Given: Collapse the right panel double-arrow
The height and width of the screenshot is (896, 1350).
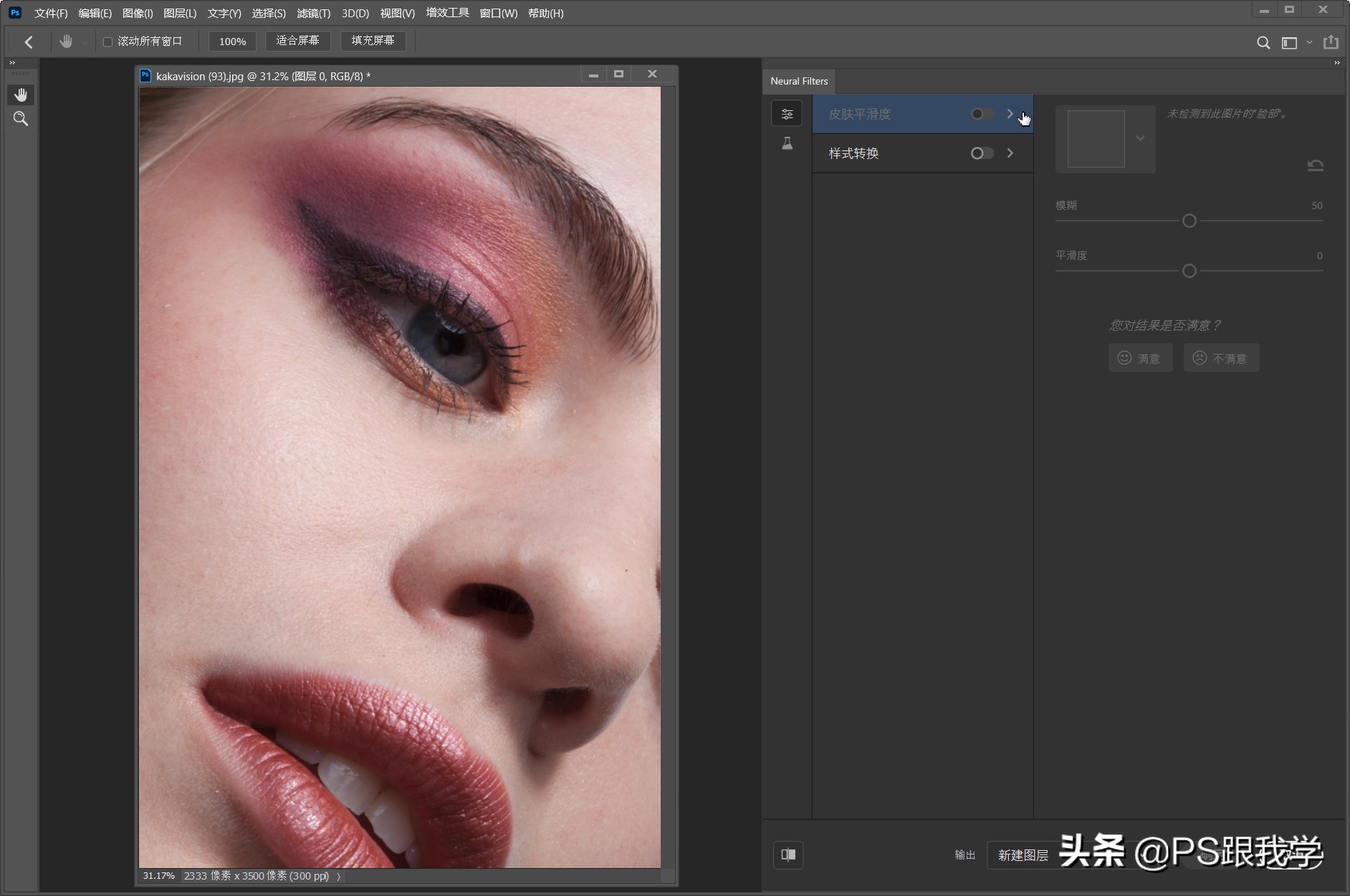Looking at the screenshot, I should click(x=1337, y=63).
